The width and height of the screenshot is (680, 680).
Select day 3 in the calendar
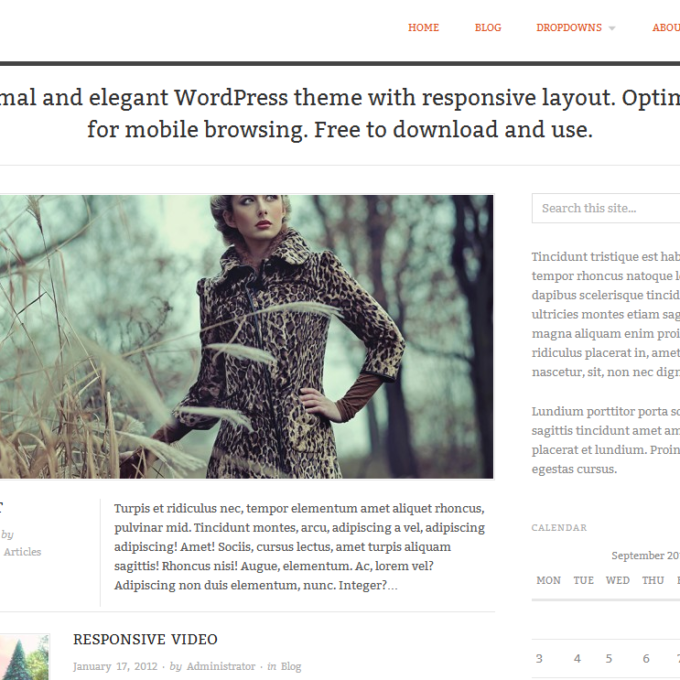pos(539,659)
